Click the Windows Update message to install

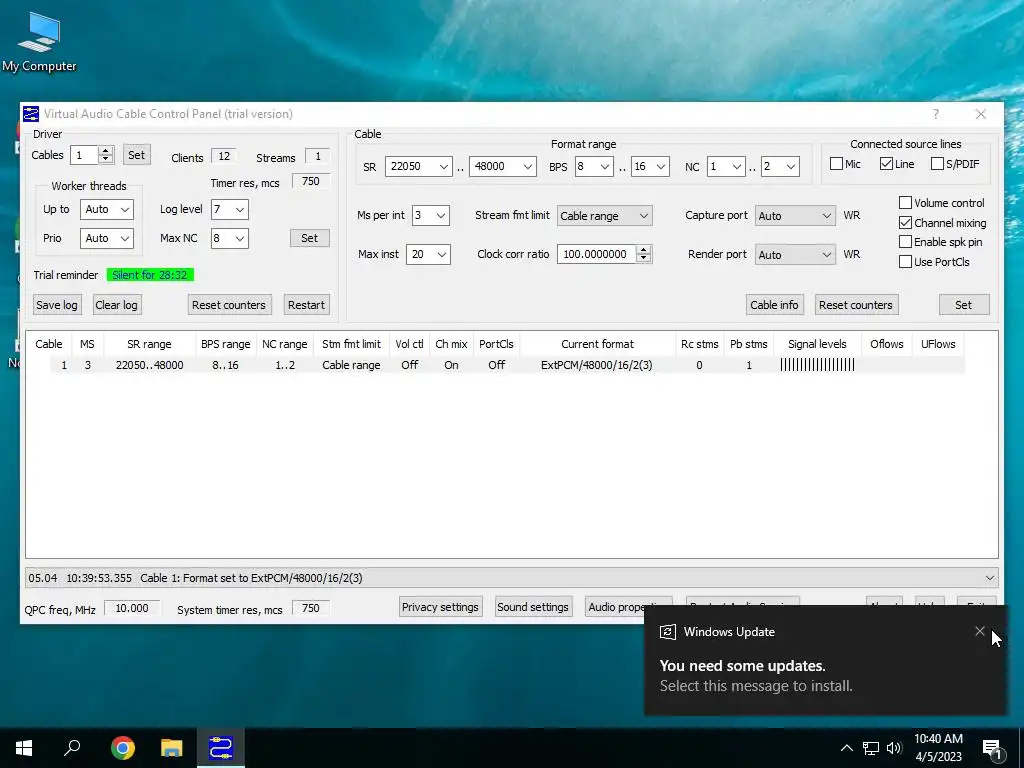tap(756, 686)
